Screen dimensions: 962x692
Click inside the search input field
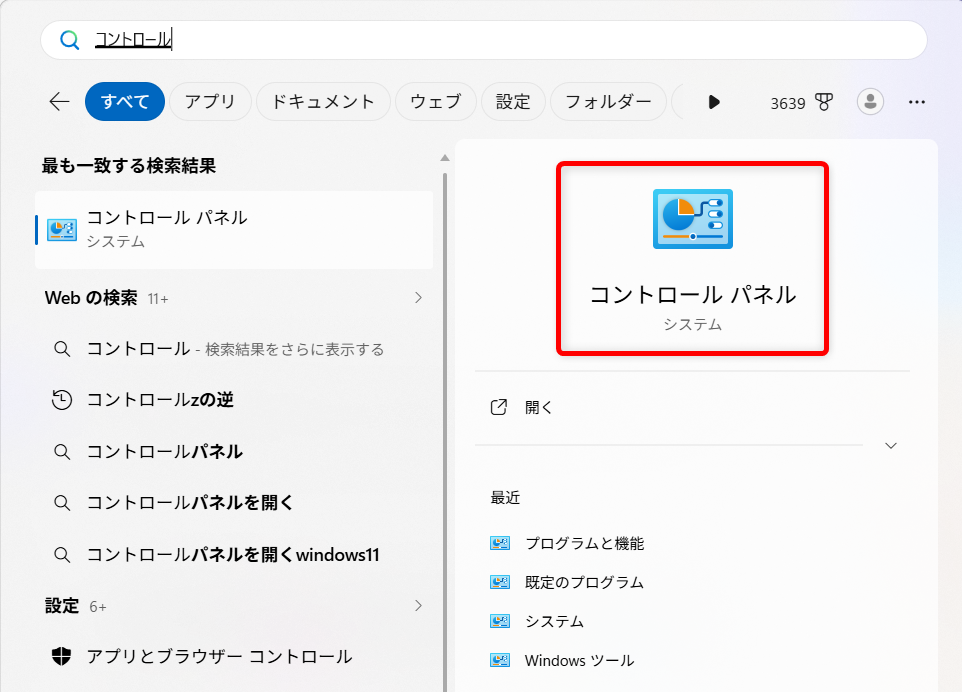click(x=300, y=39)
